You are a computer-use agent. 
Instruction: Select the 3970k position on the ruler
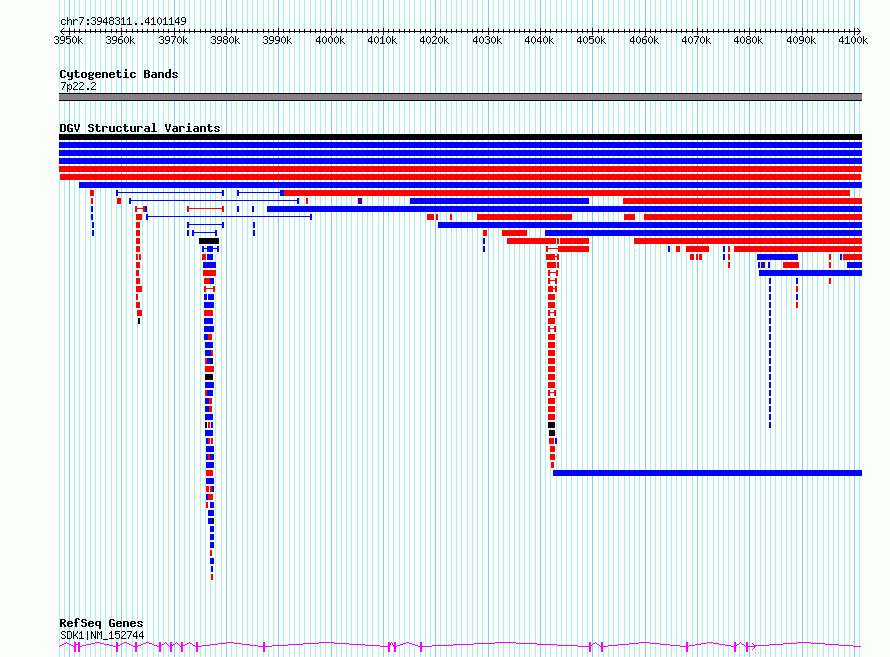[x=173, y=40]
